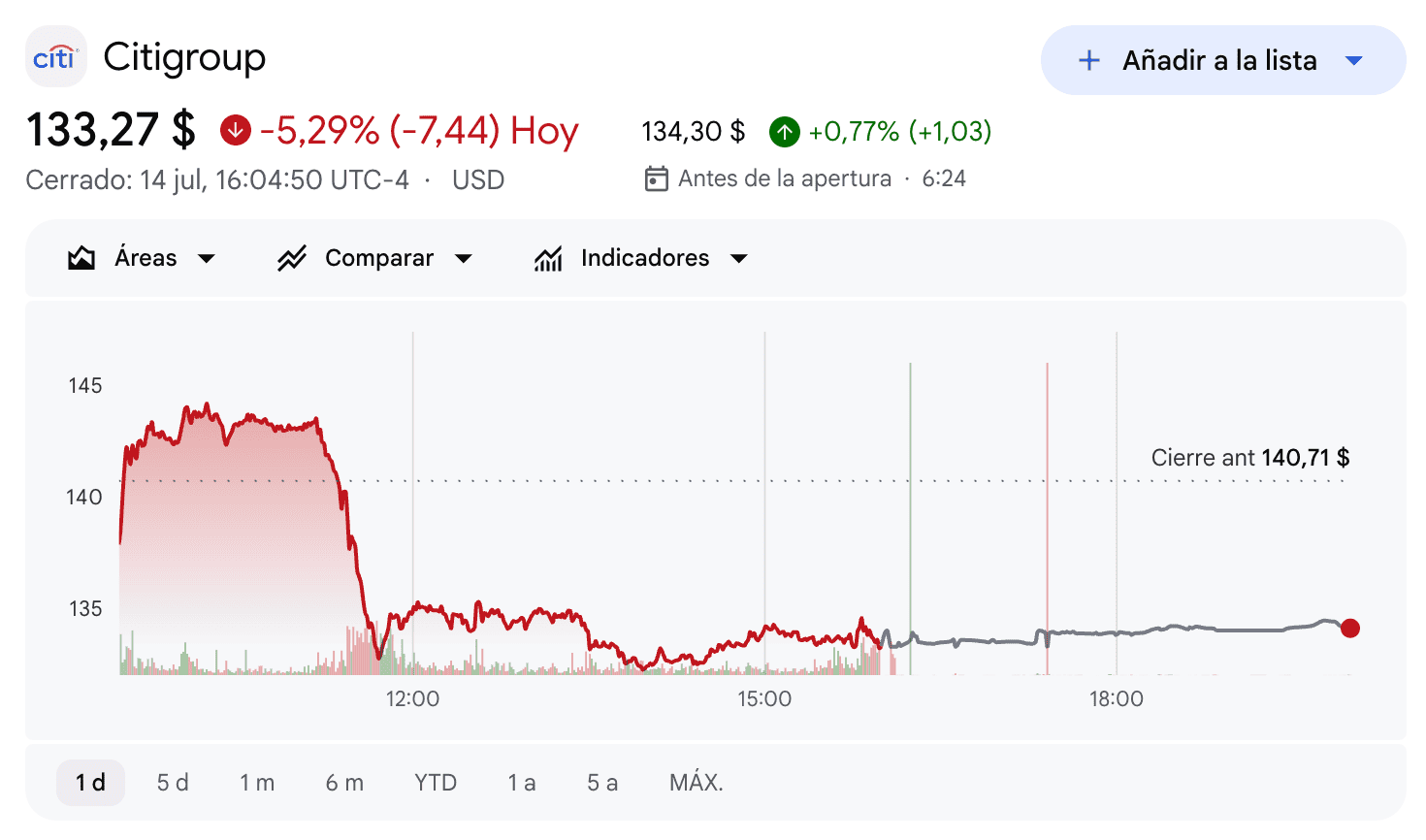Switch to the 5 a range
This screenshot has width=1426, height=840.
(x=602, y=783)
